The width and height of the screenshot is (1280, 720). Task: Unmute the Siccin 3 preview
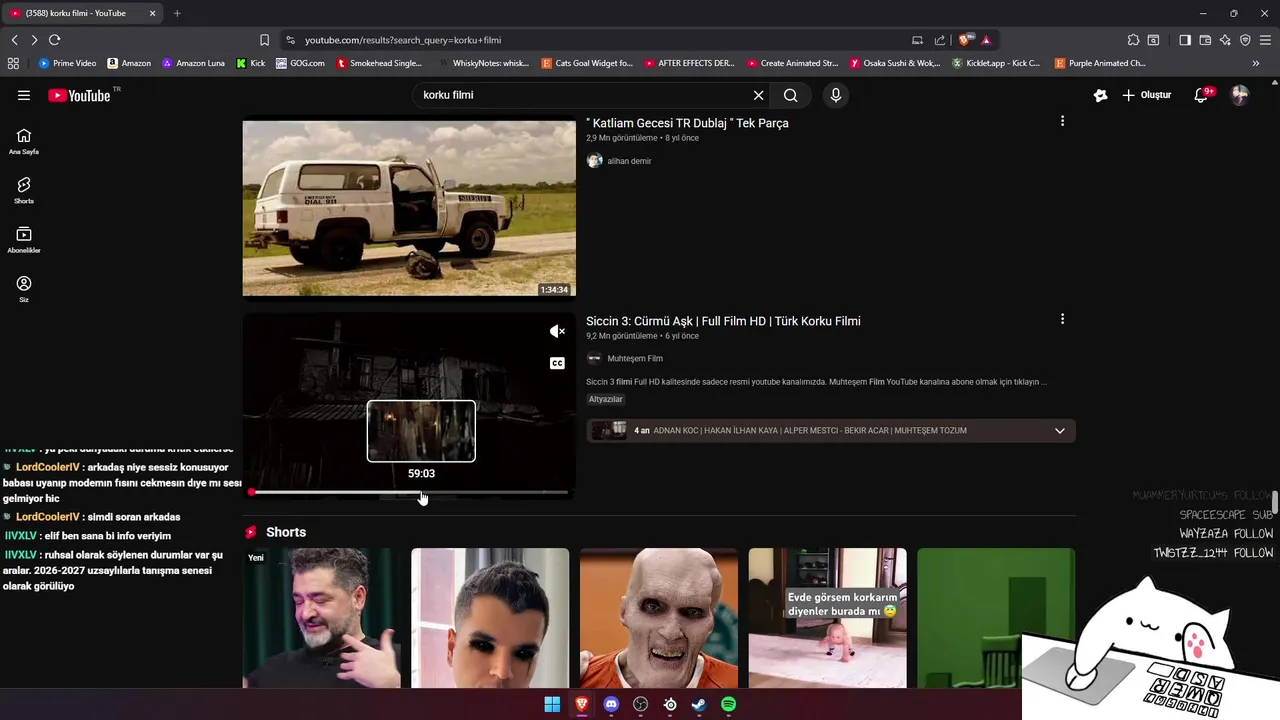[x=557, y=332]
